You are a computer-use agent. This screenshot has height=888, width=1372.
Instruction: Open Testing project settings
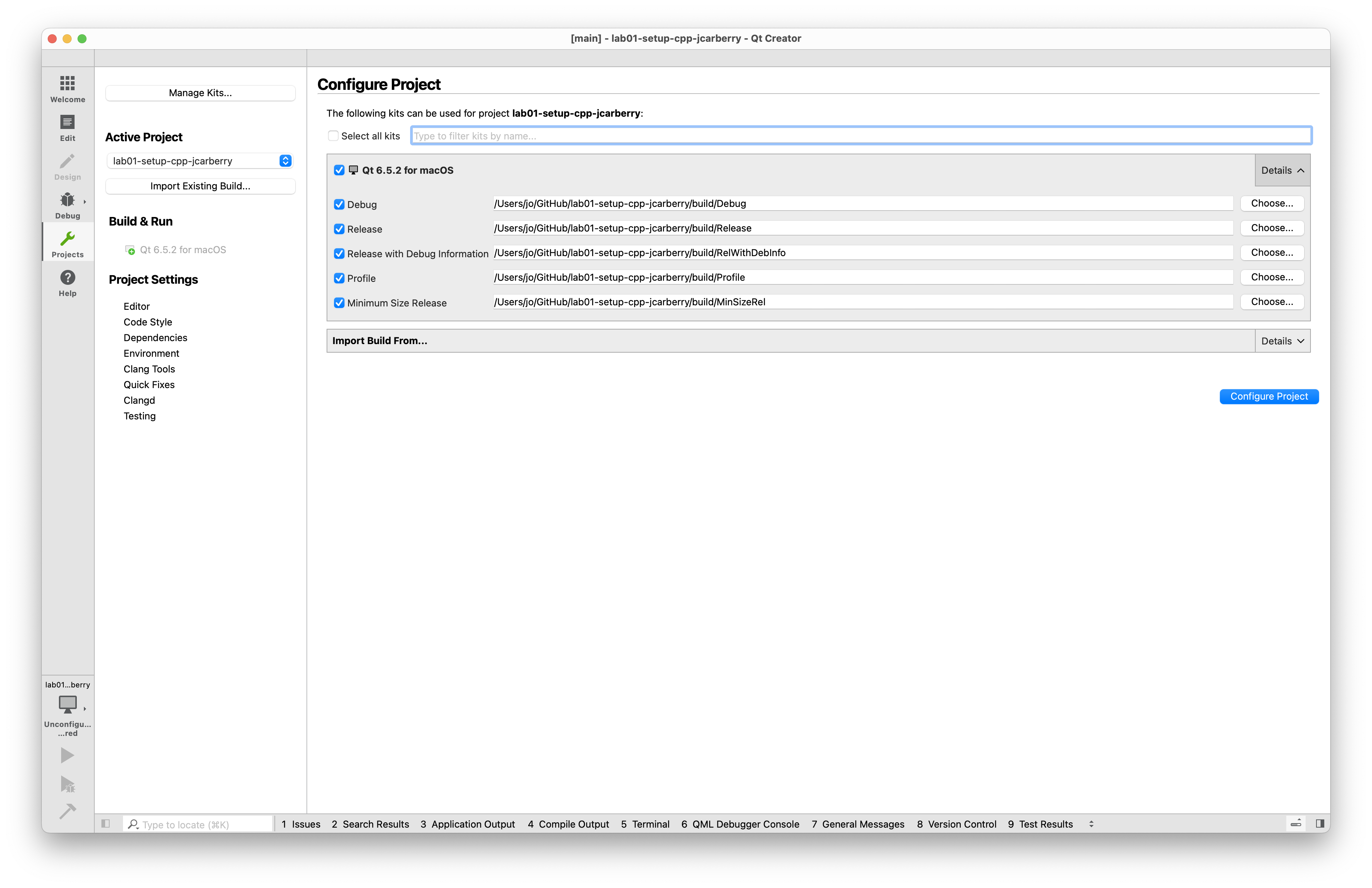point(139,415)
